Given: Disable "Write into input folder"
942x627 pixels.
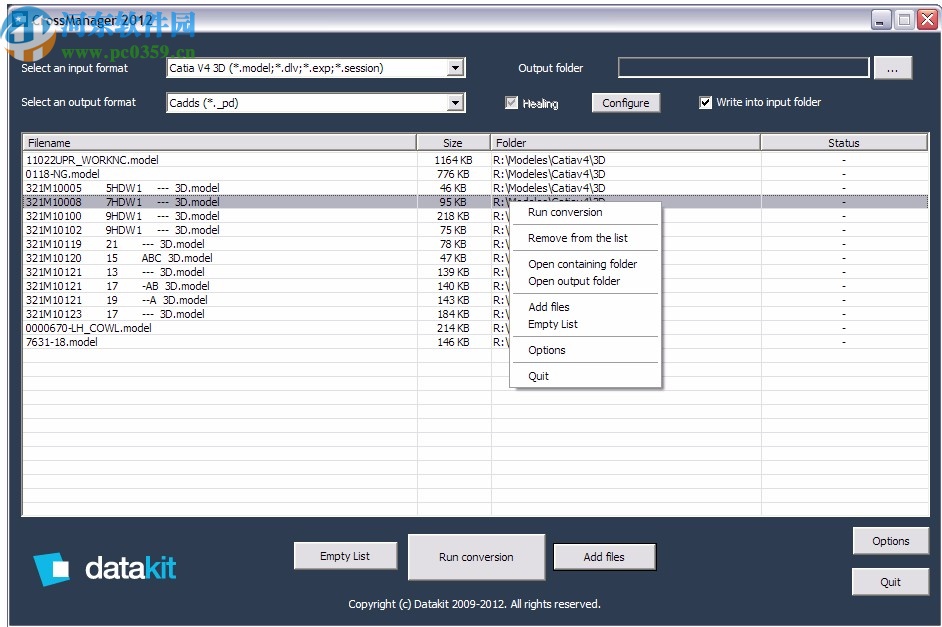Looking at the screenshot, I should (705, 102).
